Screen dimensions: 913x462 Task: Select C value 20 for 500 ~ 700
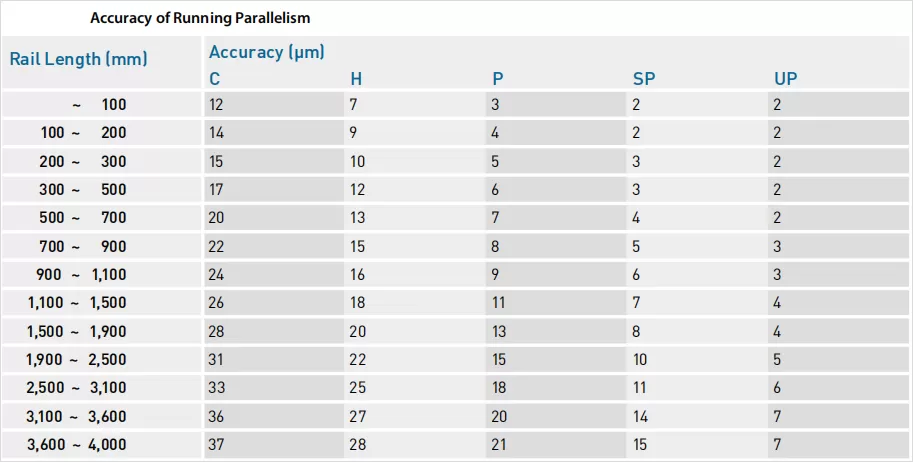coord(217,218)
